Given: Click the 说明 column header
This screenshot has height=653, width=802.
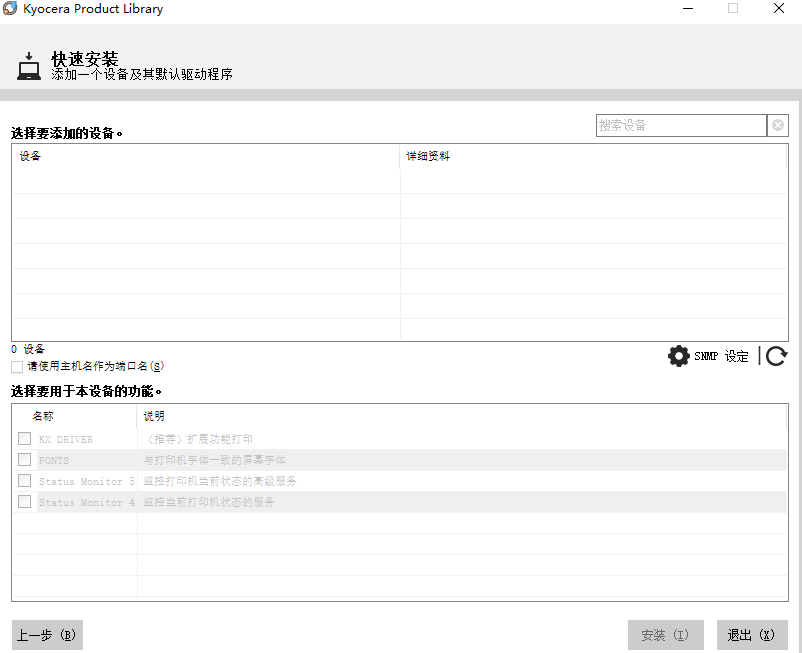Looking at the screenshot, I should coord(153,417).
